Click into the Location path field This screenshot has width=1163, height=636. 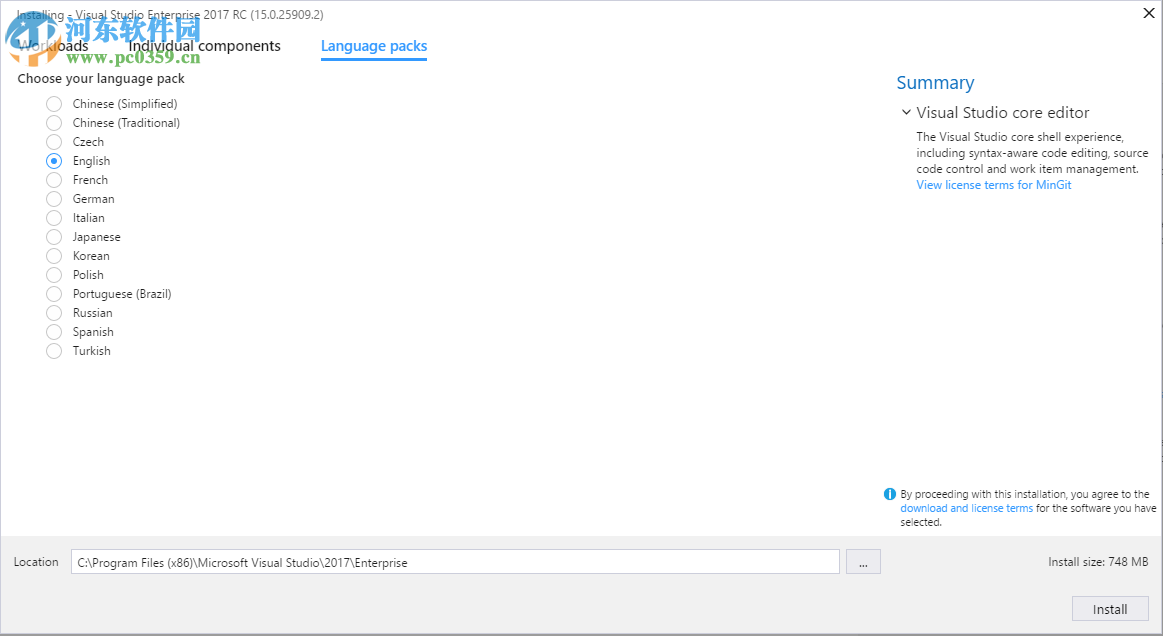click(x=455, y=562)
